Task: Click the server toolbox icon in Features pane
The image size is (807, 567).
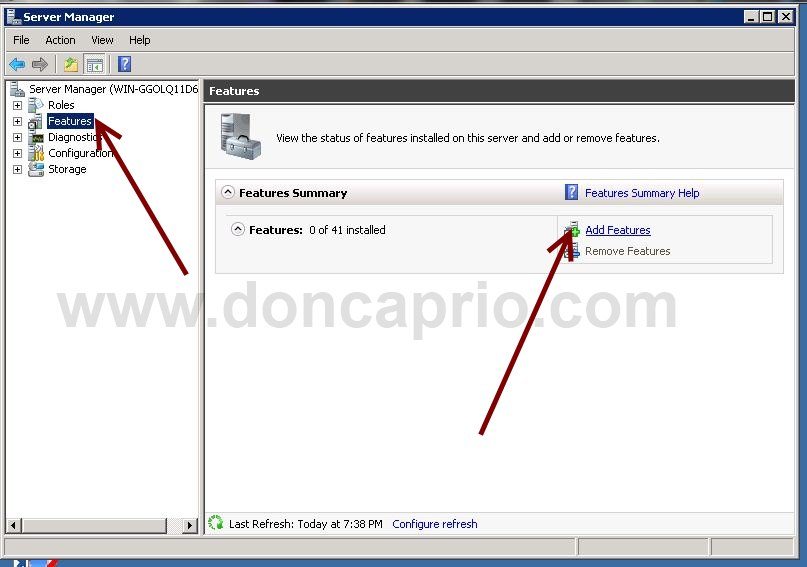Action: [x=240, y=137]
